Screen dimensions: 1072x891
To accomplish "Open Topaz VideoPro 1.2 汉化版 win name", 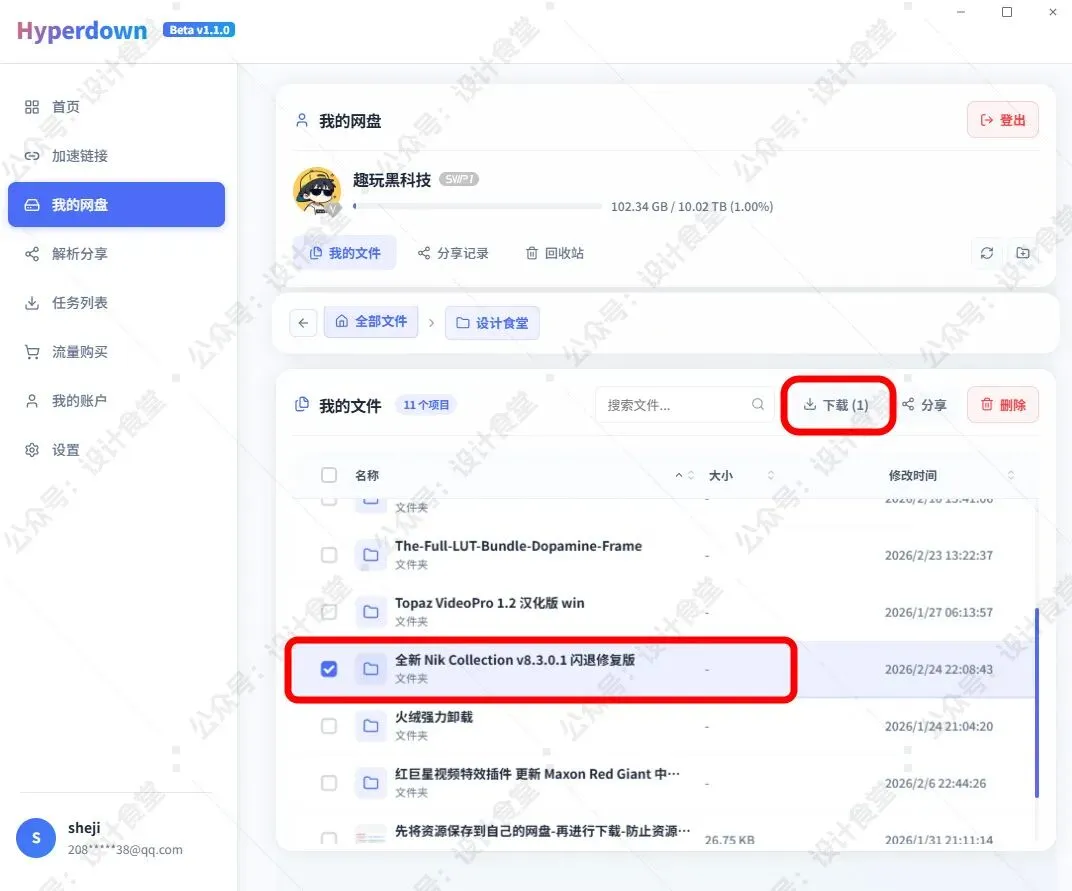I will point(490,603).
